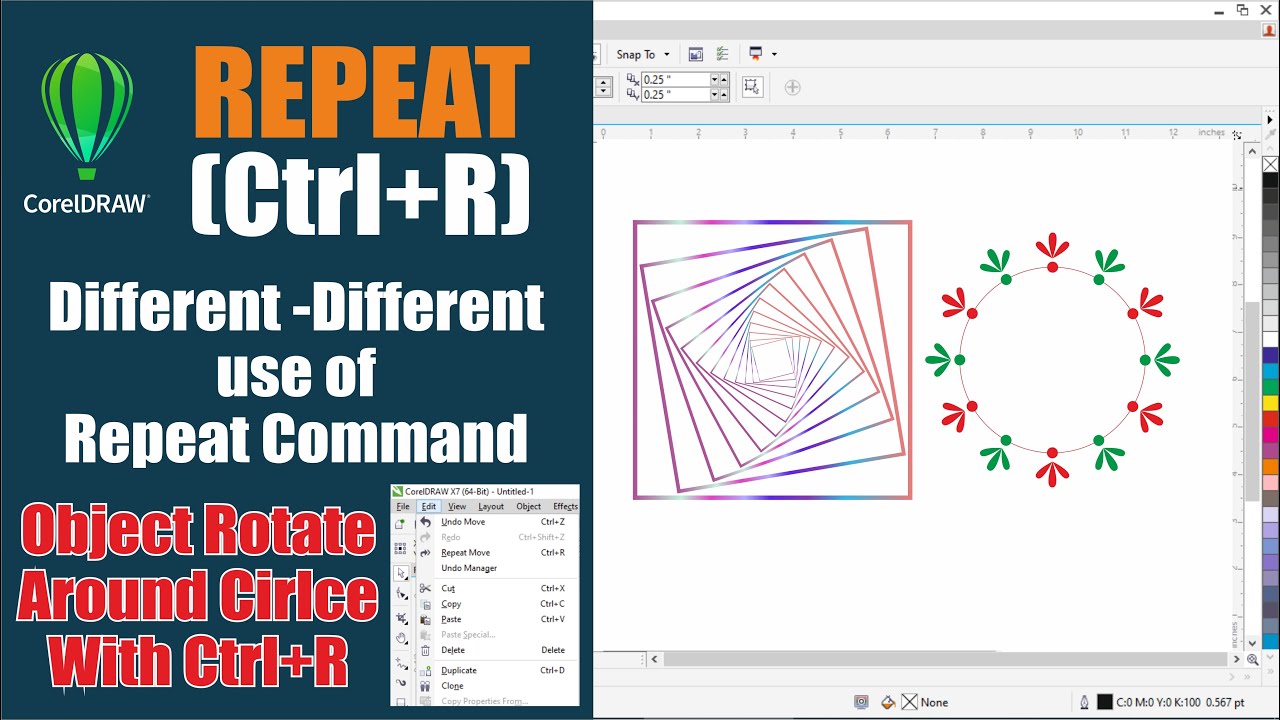Toggle Treat As Filled selection icon
This screenshot has width=1280, height=720.
point(752,87)
